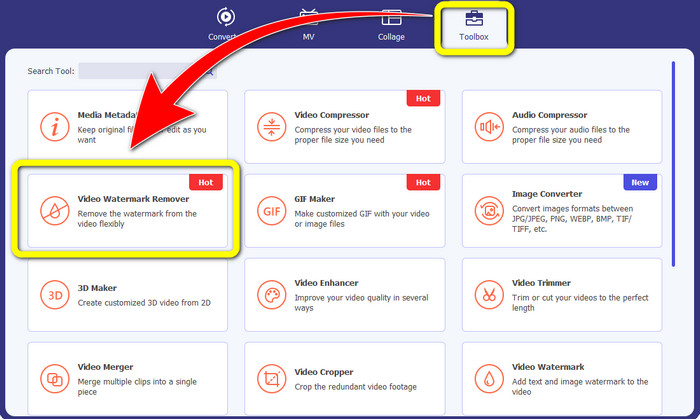Select the Video Compressor icon
Viewport: 700px width, 419px height.
pos(271,127)
